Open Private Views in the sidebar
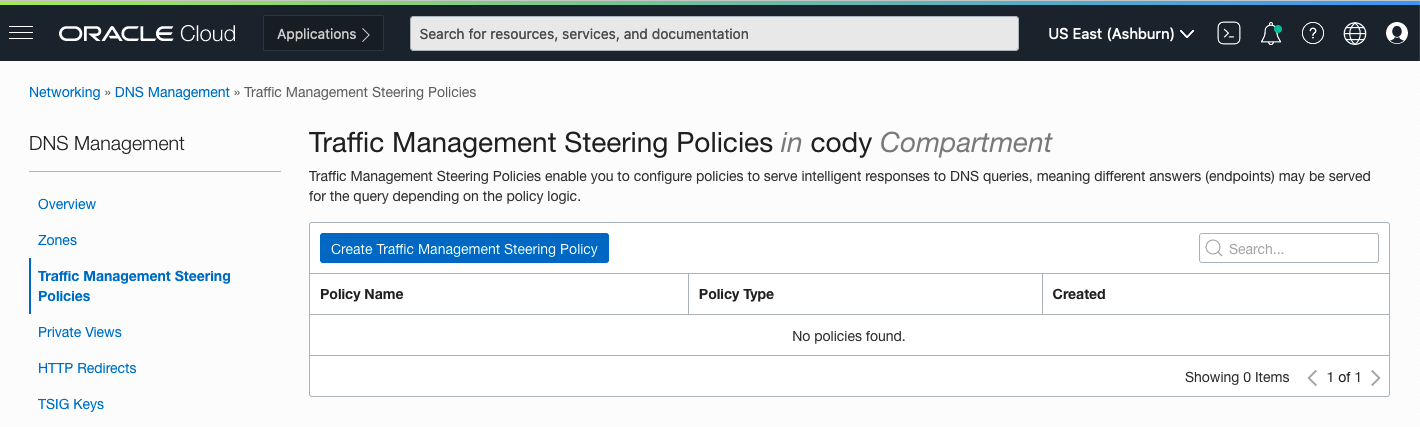The width and height of the screenshot is (1420, 427). [80, 332]
